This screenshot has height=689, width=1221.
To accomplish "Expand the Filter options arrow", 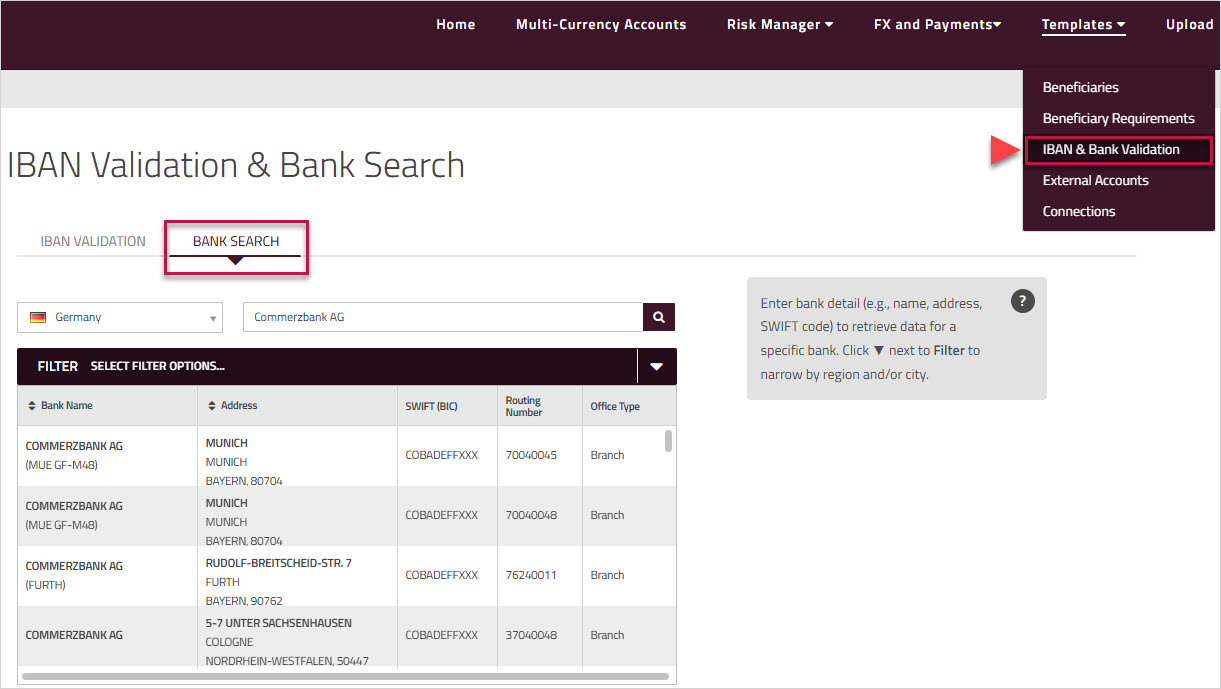I will pyautogui.click(x=656, y=366).
